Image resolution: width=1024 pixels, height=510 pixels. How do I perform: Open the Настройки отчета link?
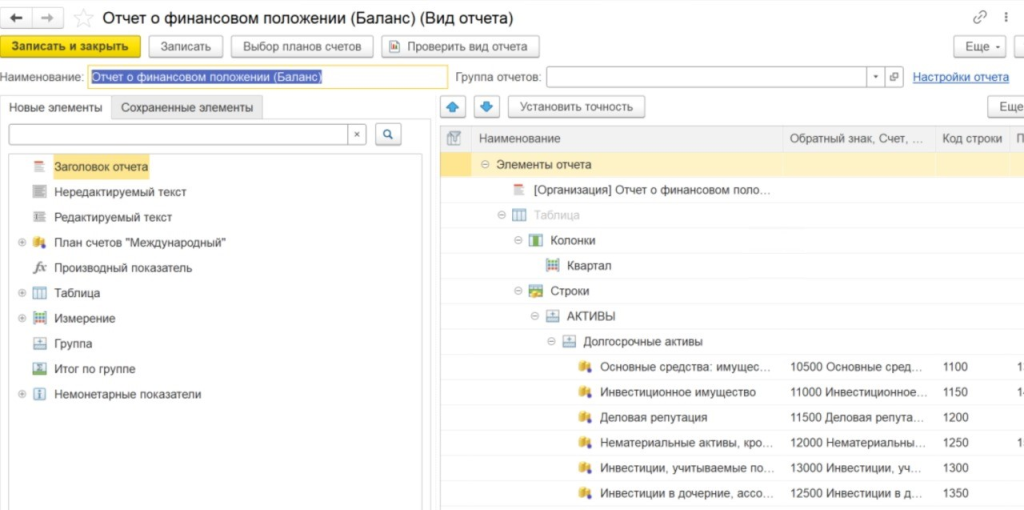[960, 77]
